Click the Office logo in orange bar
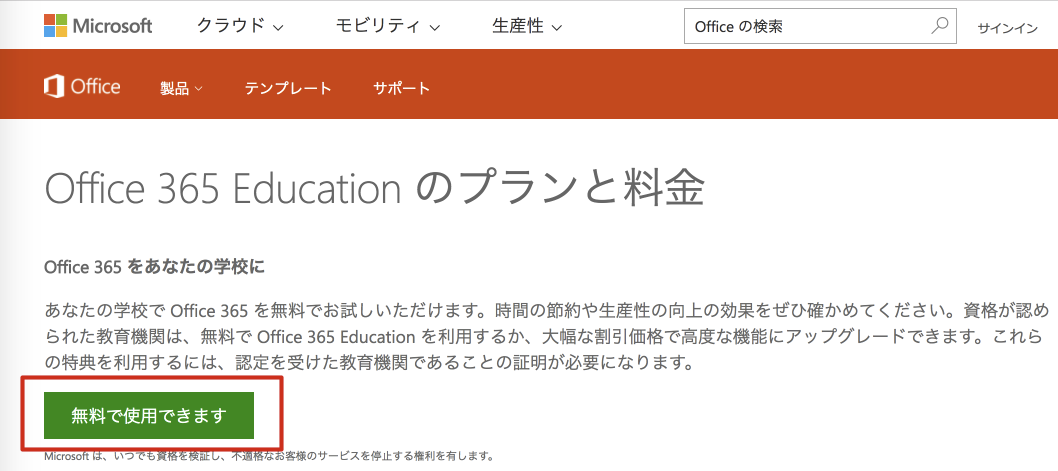1058x471 pixels. coord(82,87)
